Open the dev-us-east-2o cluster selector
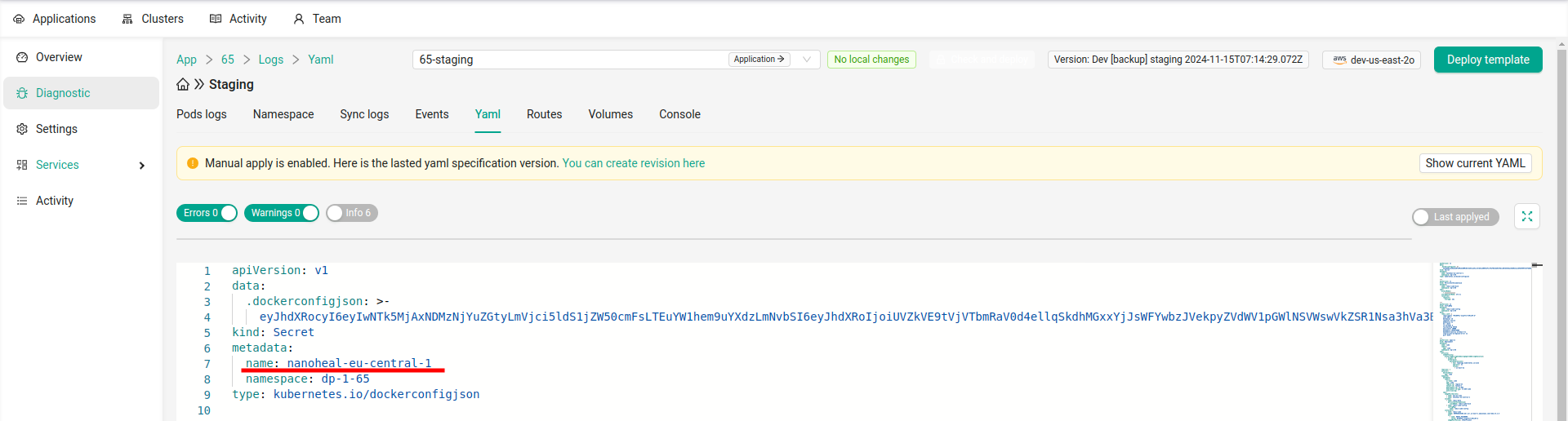 [x=1371, y=60]
